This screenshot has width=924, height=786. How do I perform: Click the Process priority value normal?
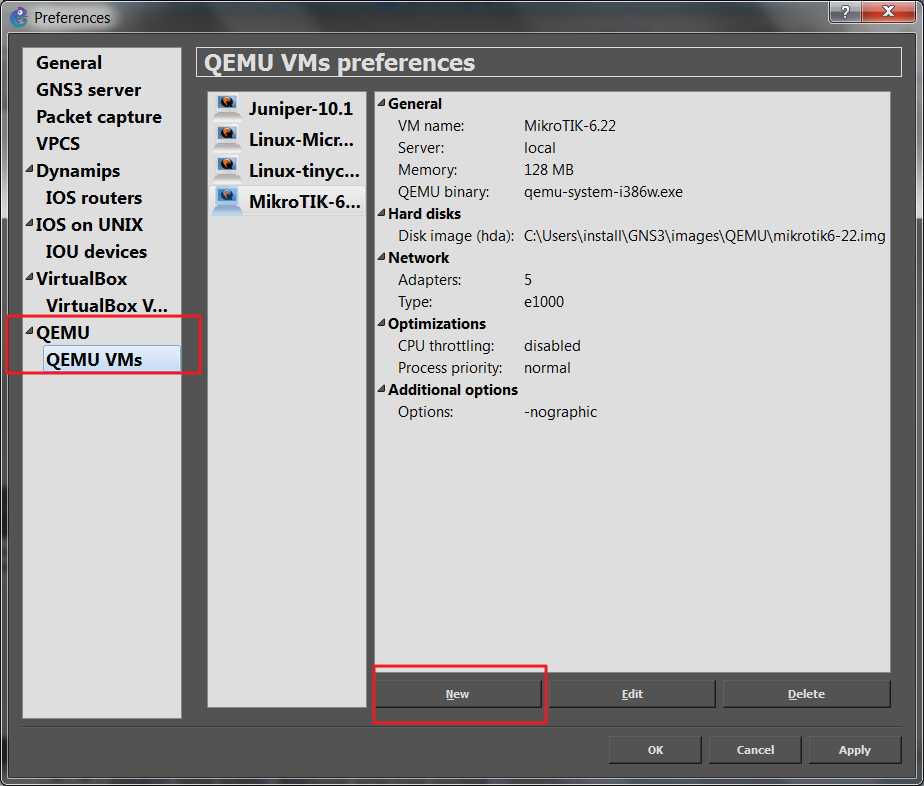pos(547,368)
